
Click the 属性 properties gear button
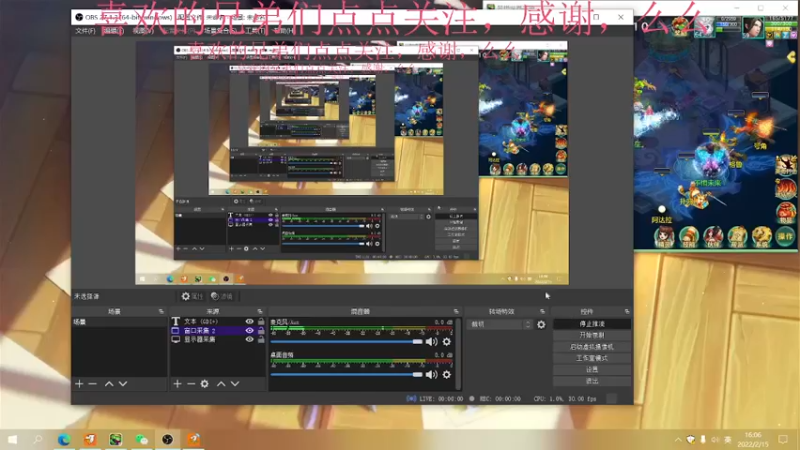(x=192, y=296)
